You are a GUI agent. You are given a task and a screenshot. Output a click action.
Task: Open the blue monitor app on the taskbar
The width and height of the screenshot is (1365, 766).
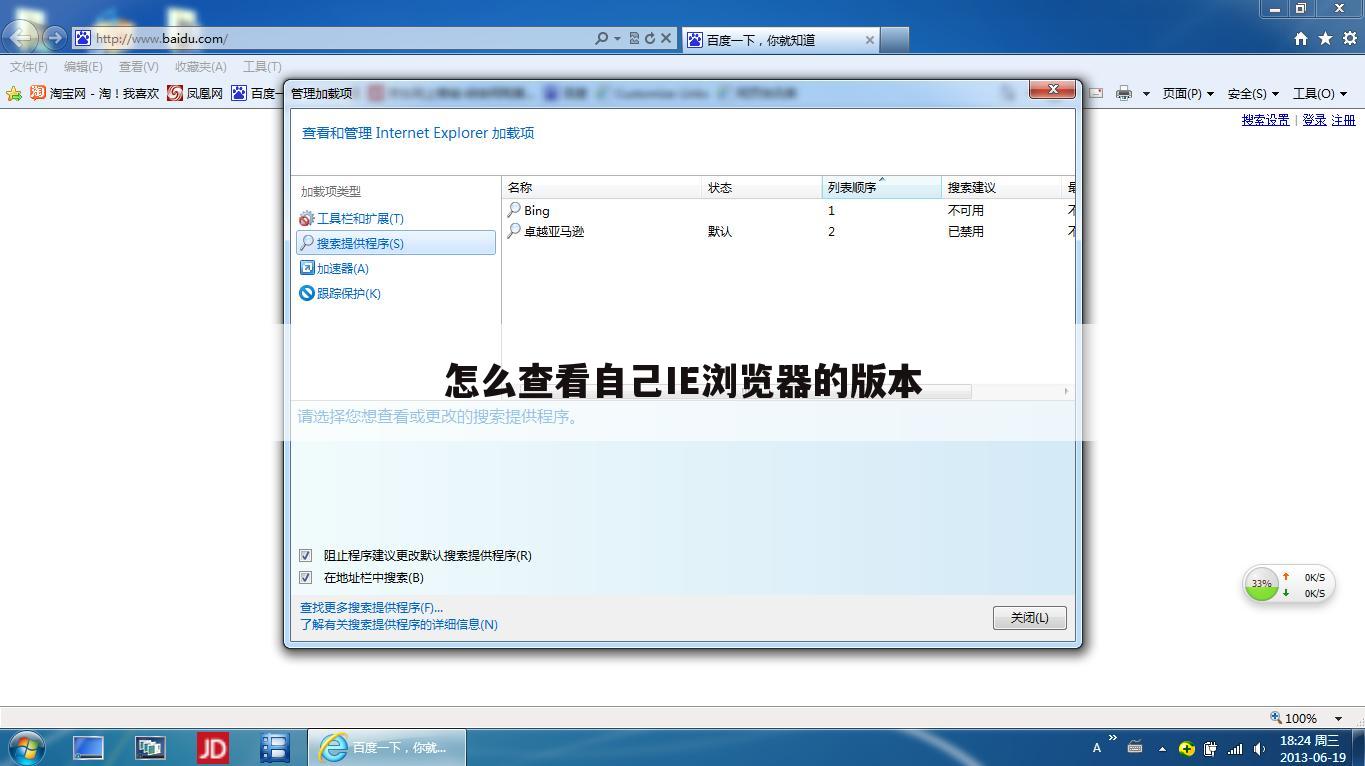tap(88, 747)
